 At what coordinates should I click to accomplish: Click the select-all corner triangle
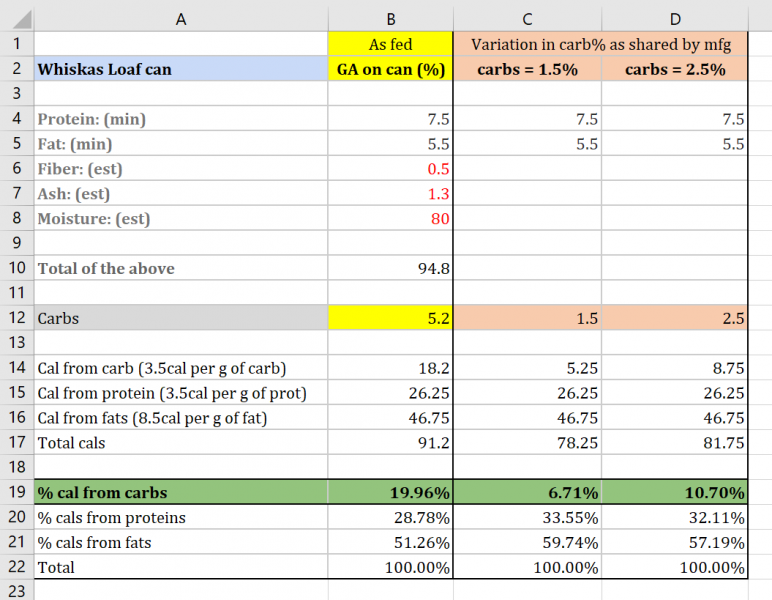[17, 17]
